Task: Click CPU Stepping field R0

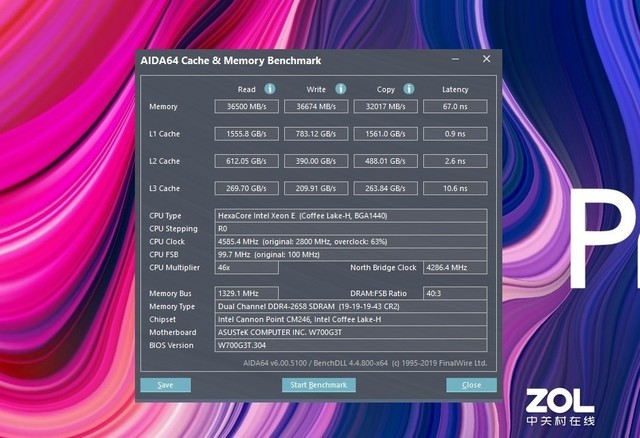Action: tap(351, 229)
